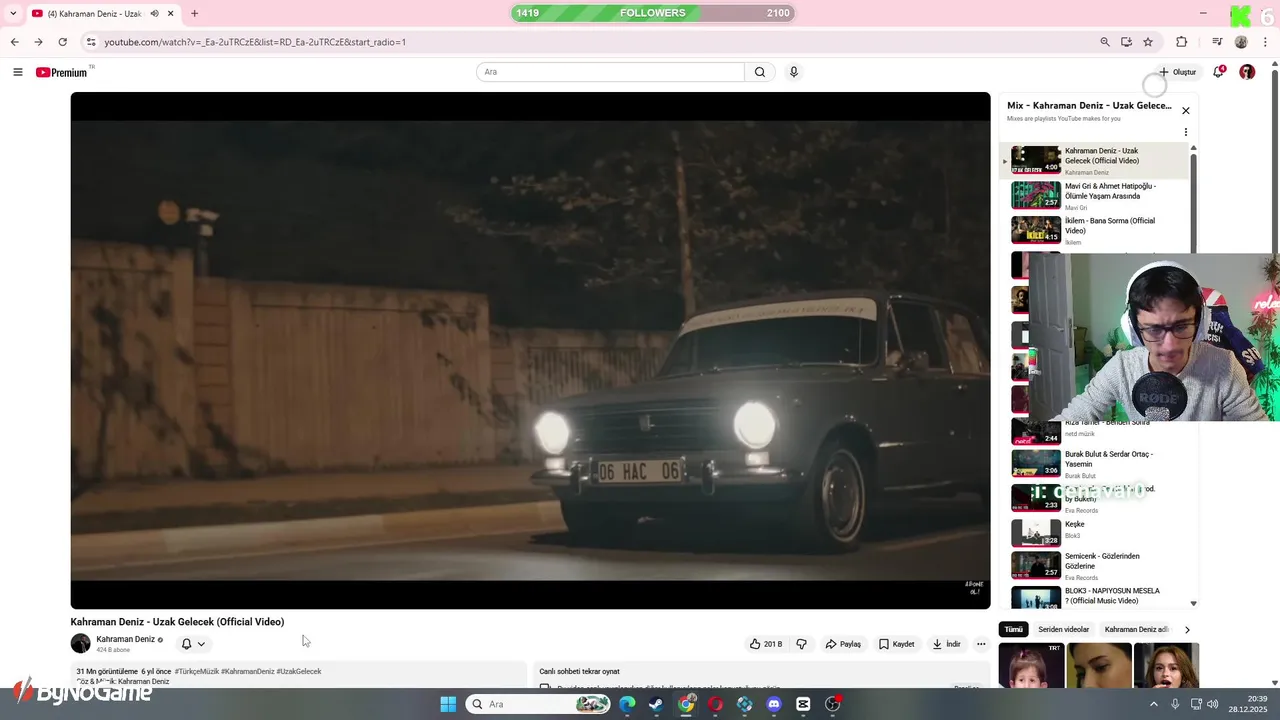Click video player to pause
Image resolution: width=1280 pixels, height=720 pixels.
point(530,350)
